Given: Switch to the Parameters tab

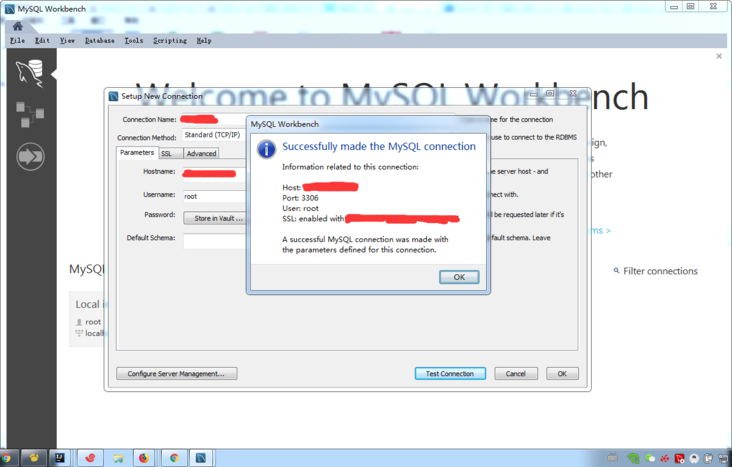Looking at the screenshot, I should tap(137, 153).
